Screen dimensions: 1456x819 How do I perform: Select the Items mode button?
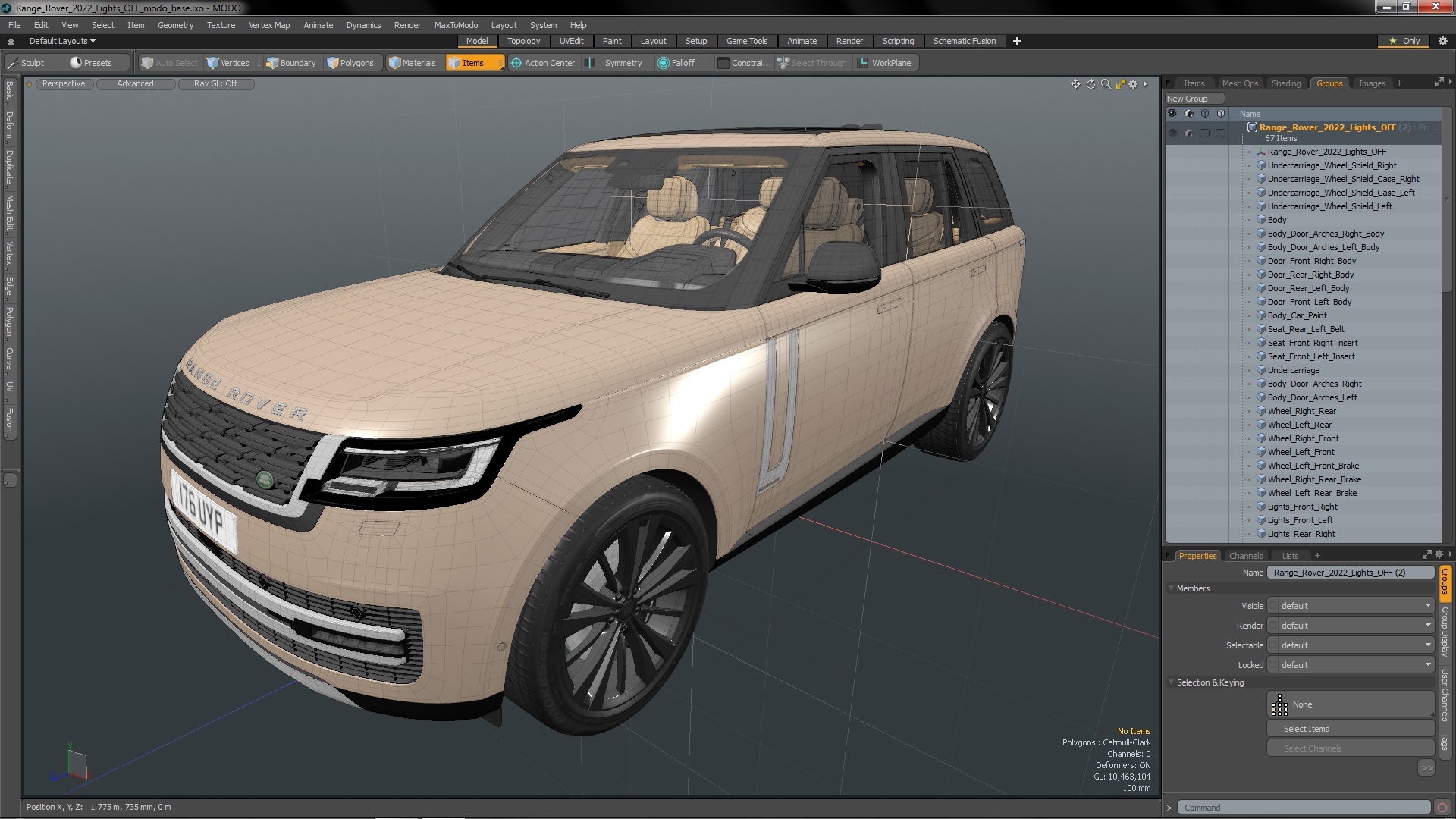pyautogui.click(x=473, y=63)
